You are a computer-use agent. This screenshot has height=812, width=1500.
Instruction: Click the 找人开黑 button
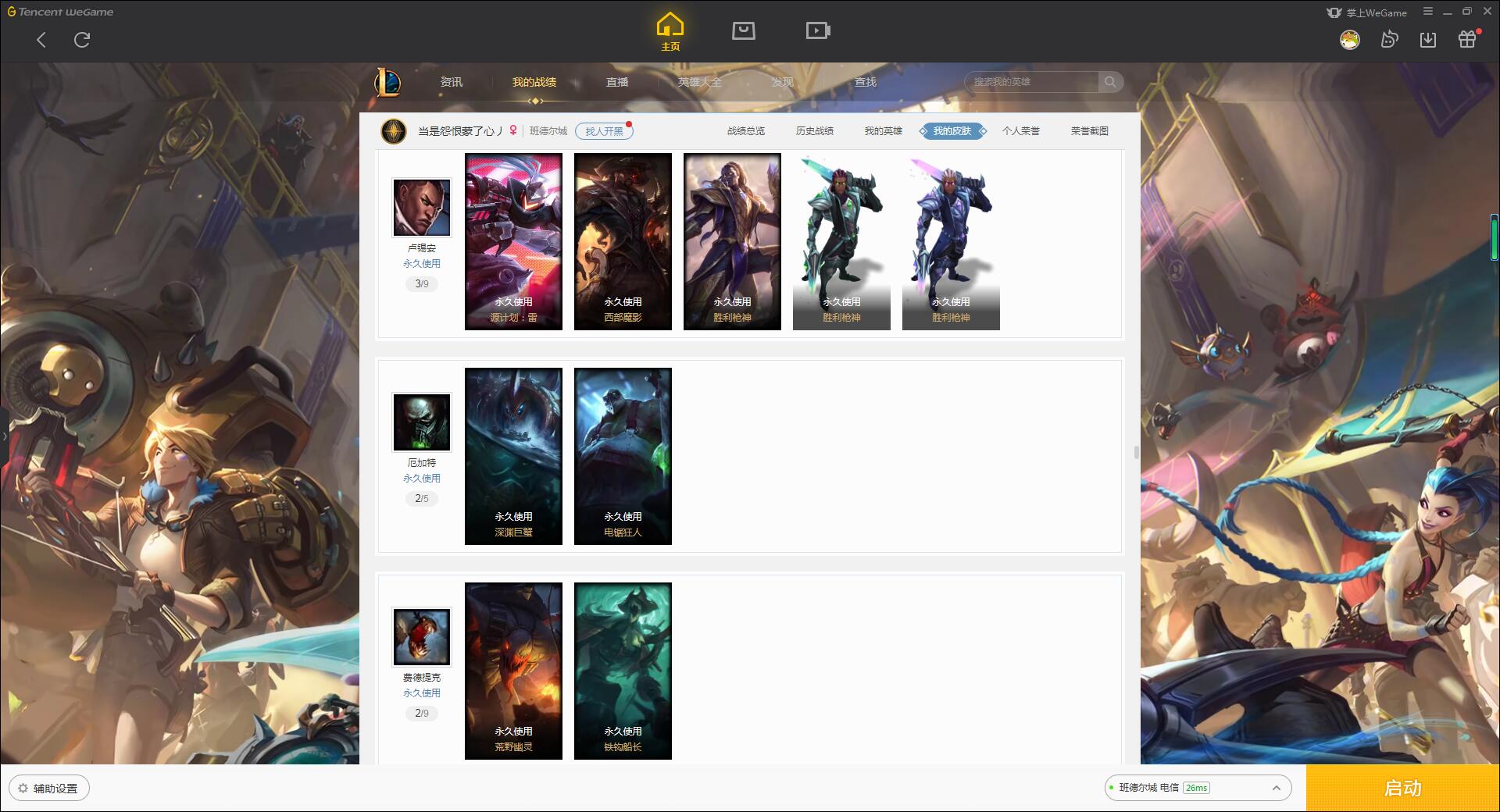click(604, 131)
